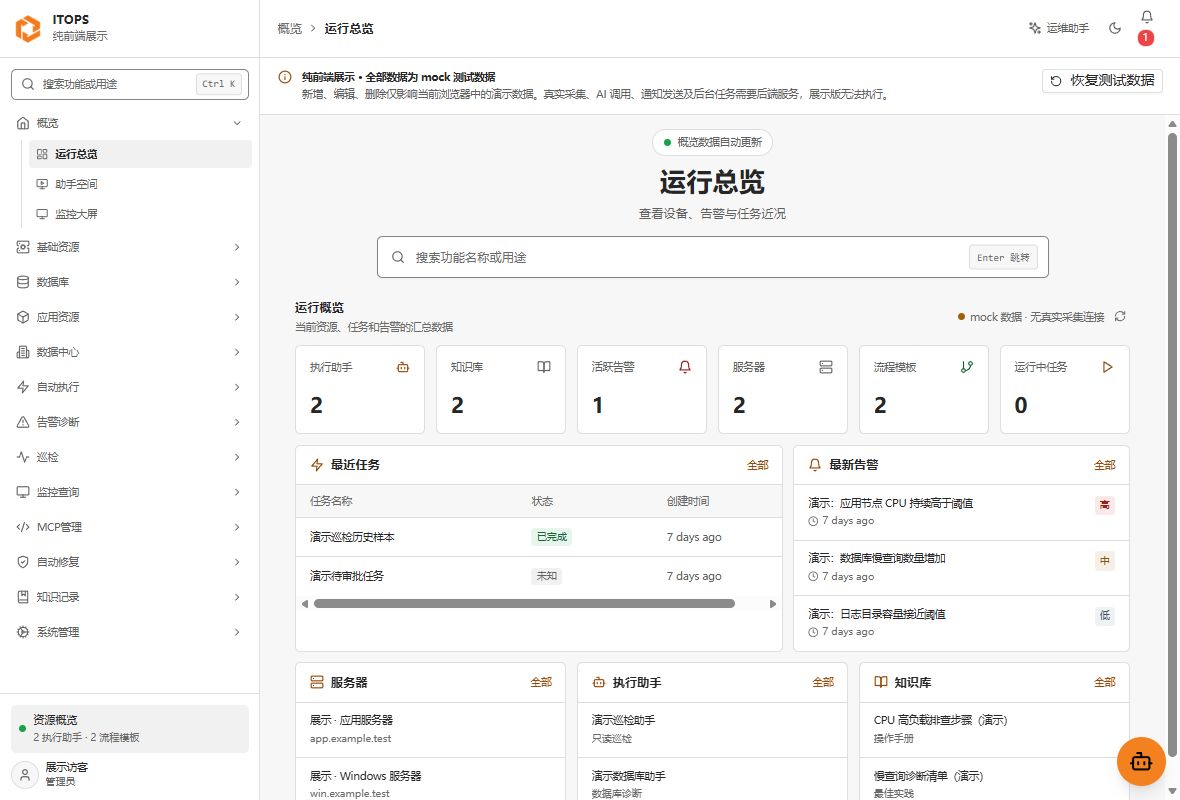Click the 资源概览 status panel

click(x=129, y=729)
